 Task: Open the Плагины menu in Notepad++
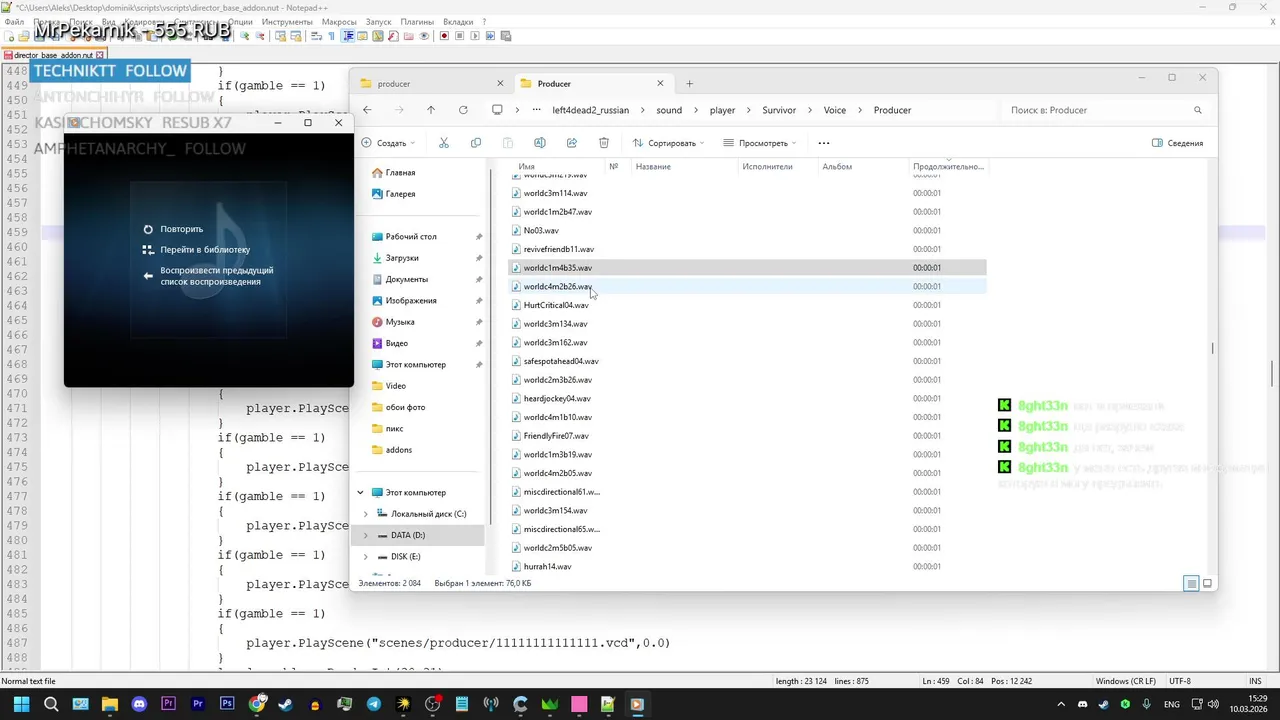tap(417, 21)
